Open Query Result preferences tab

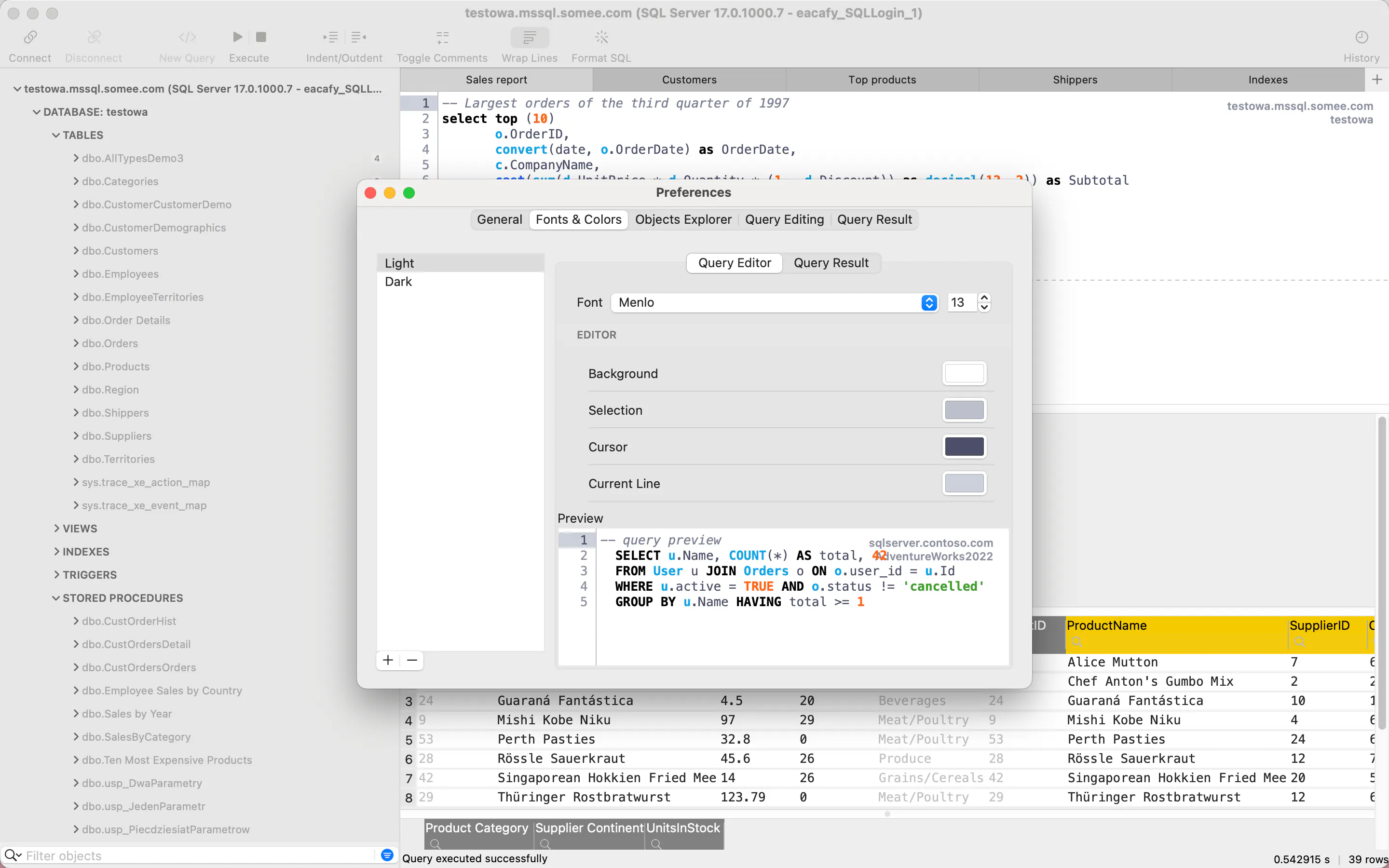pos(874,219)
